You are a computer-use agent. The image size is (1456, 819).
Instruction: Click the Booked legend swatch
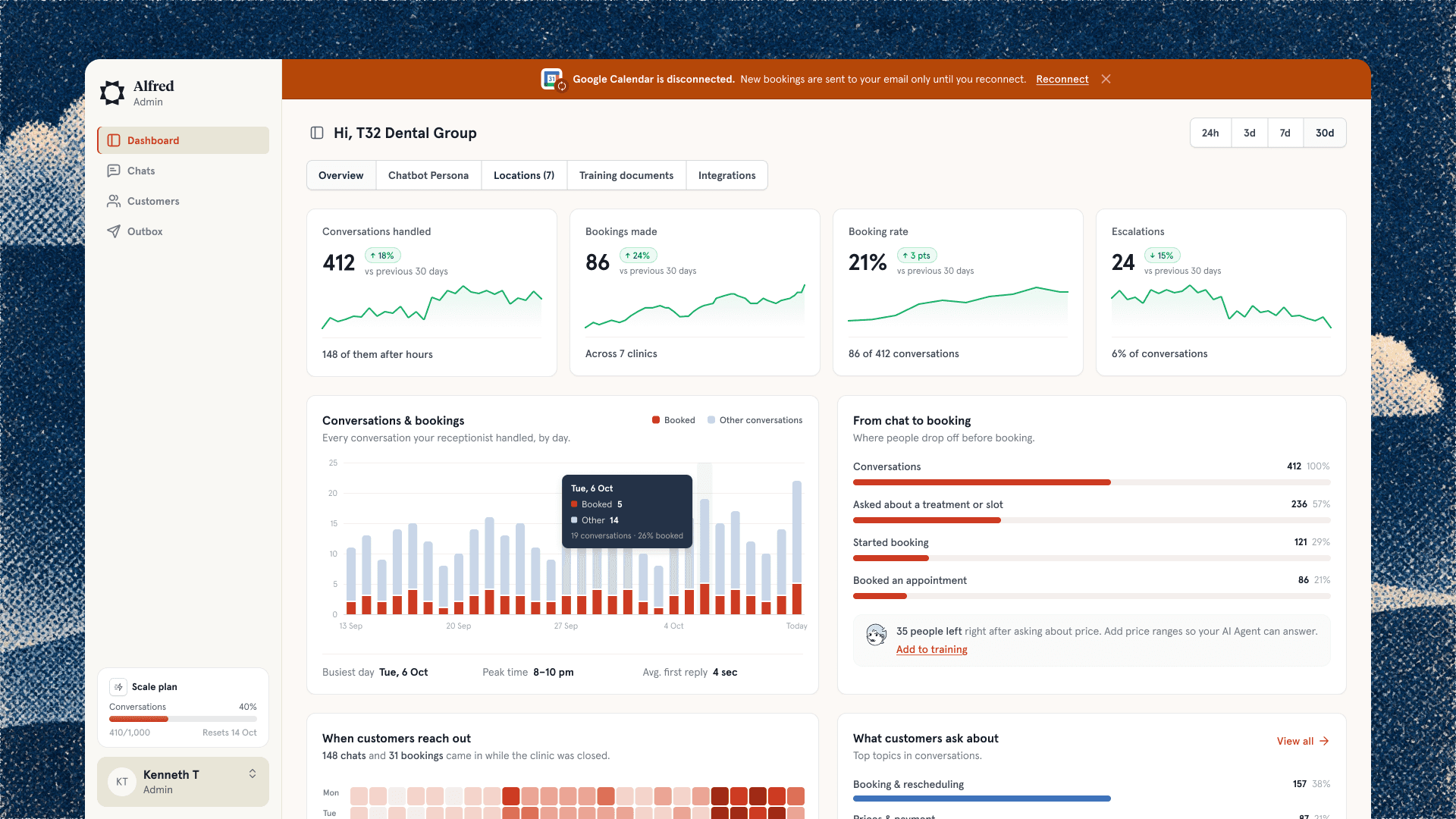coord(656,420)
